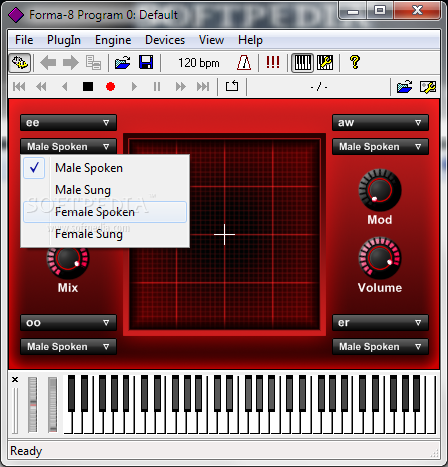Jump to end of the recording
The height and width of the screenshot is (467, 448).
click(x=203, y=87)
